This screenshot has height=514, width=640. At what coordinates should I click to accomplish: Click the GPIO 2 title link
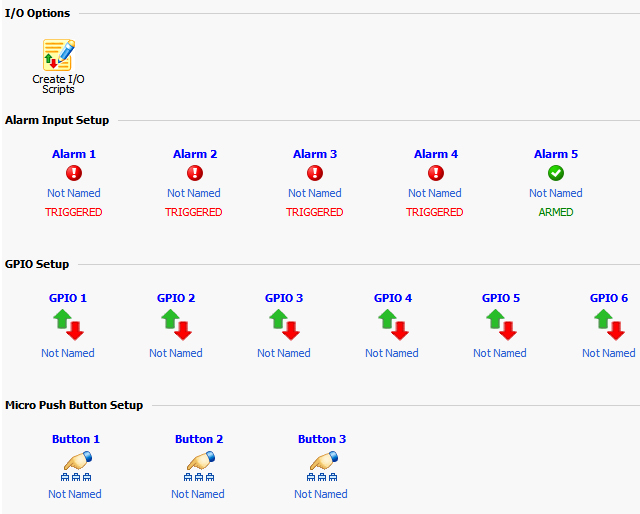tap(176, 298)
